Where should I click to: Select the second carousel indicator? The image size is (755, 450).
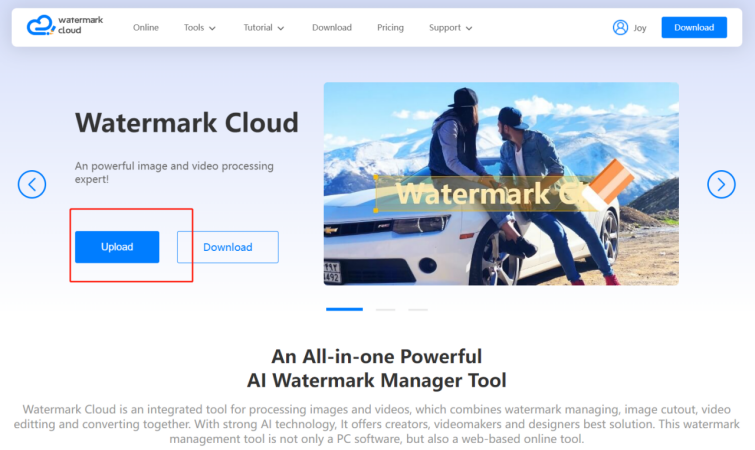[385, 309]
